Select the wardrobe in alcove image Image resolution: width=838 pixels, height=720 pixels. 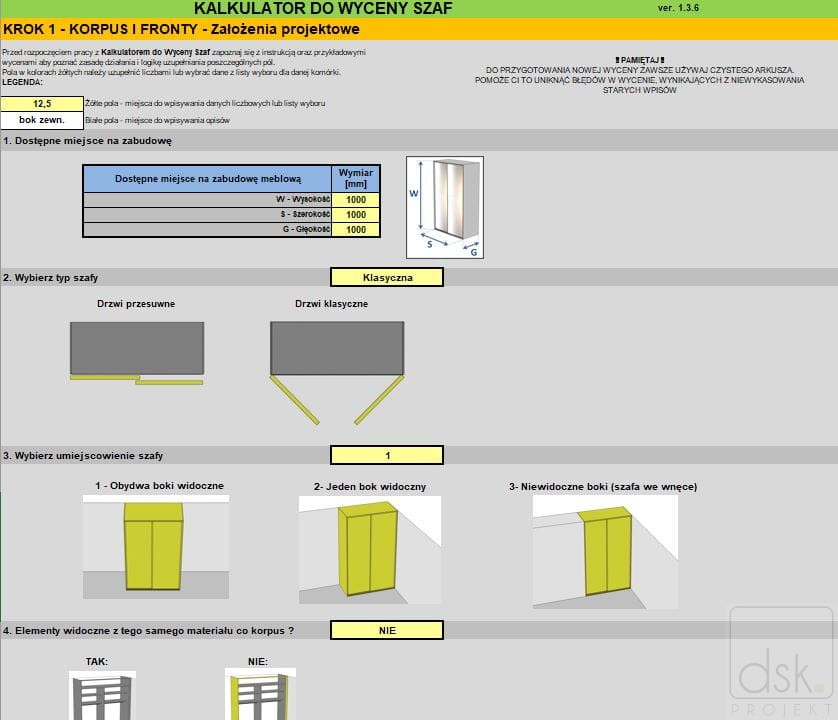coord(605,551)
